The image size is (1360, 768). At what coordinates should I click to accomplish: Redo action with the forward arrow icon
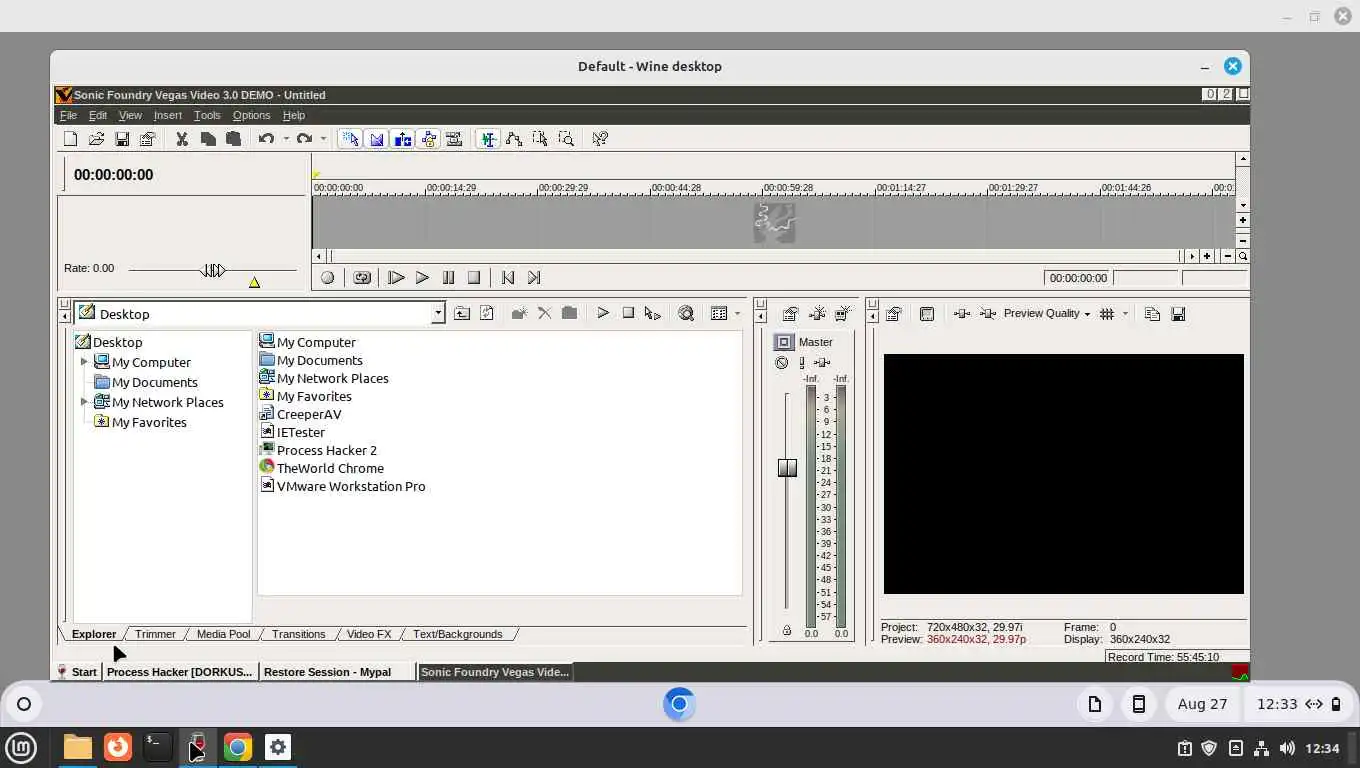click(304, 139)
